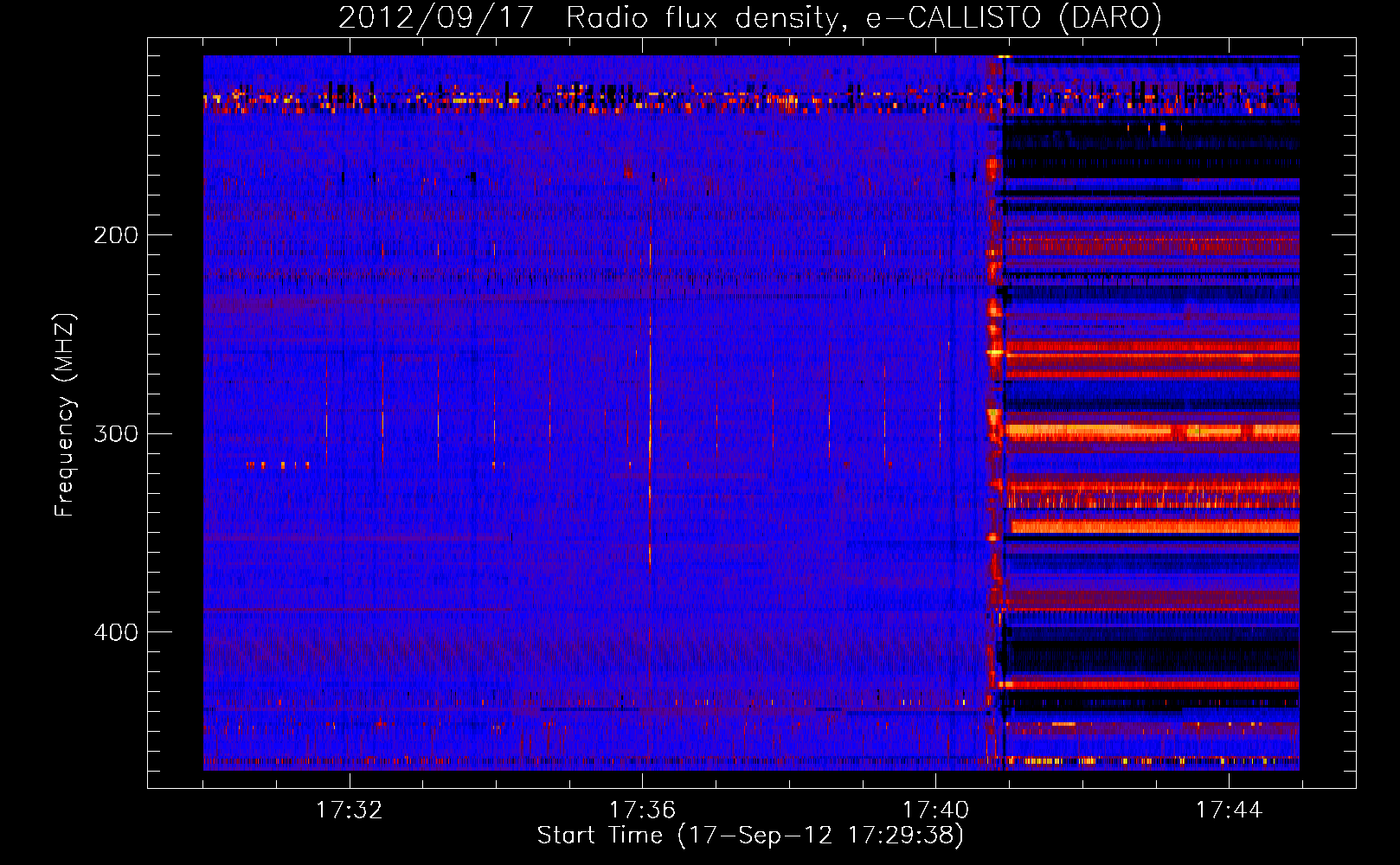Click the 200 frequency tick label
Screen dimensions: 1400x865
pyautogui.click(x=116, y=235)
